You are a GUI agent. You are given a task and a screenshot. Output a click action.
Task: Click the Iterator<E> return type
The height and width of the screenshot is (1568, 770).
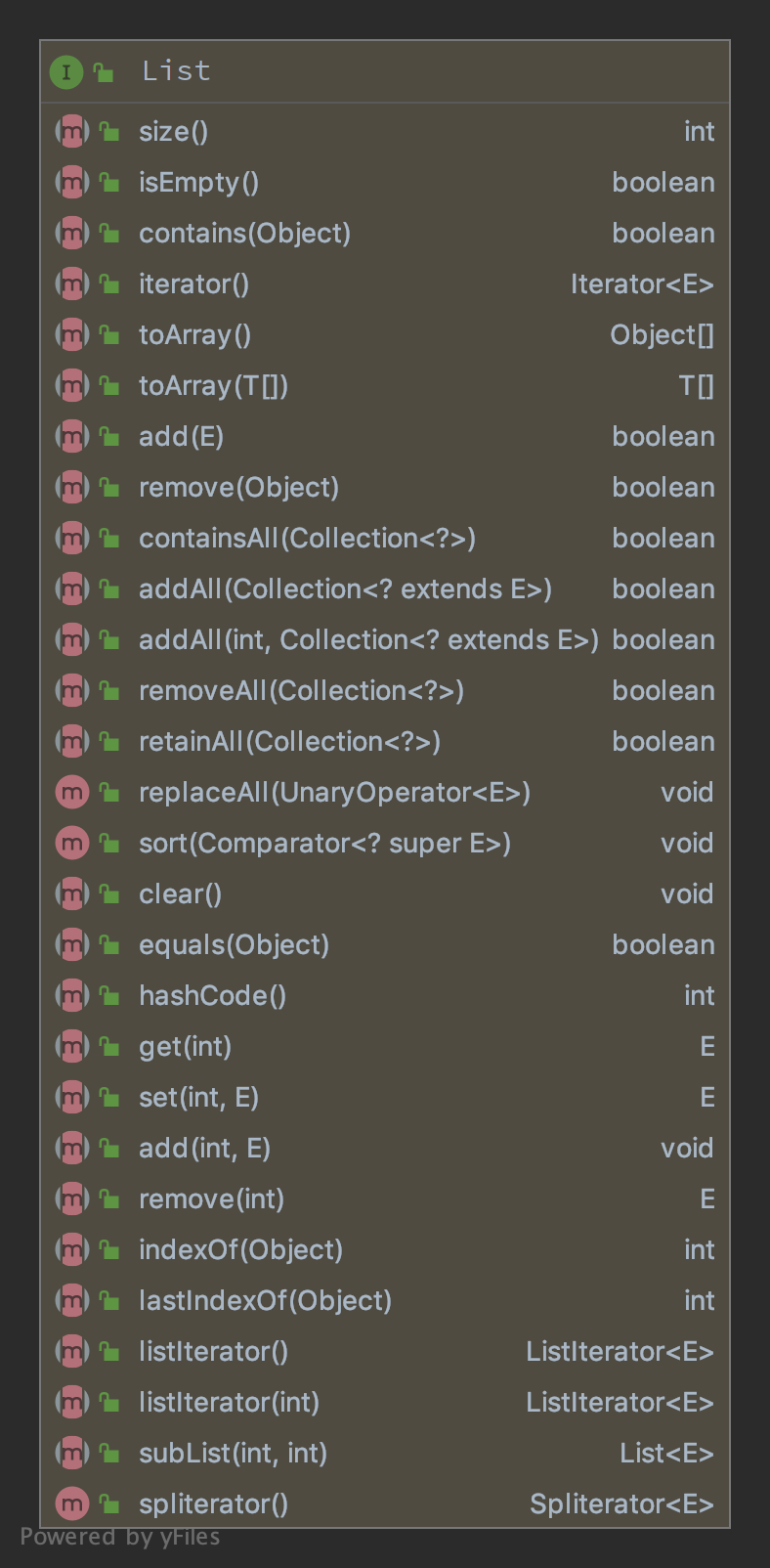pyautogui.click(x=642, y=283)
